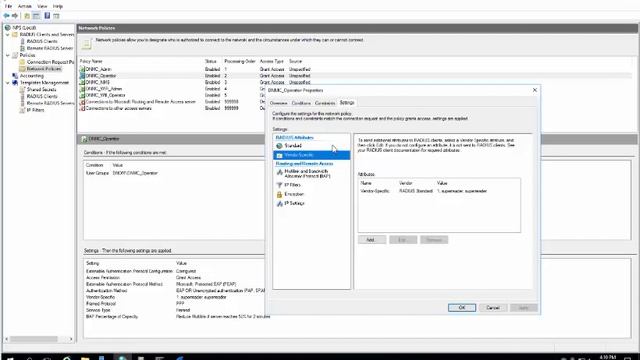This screenshot has height=360, width=640.
Task: Select Network Policies in the tree
Action: coord(44,69)
